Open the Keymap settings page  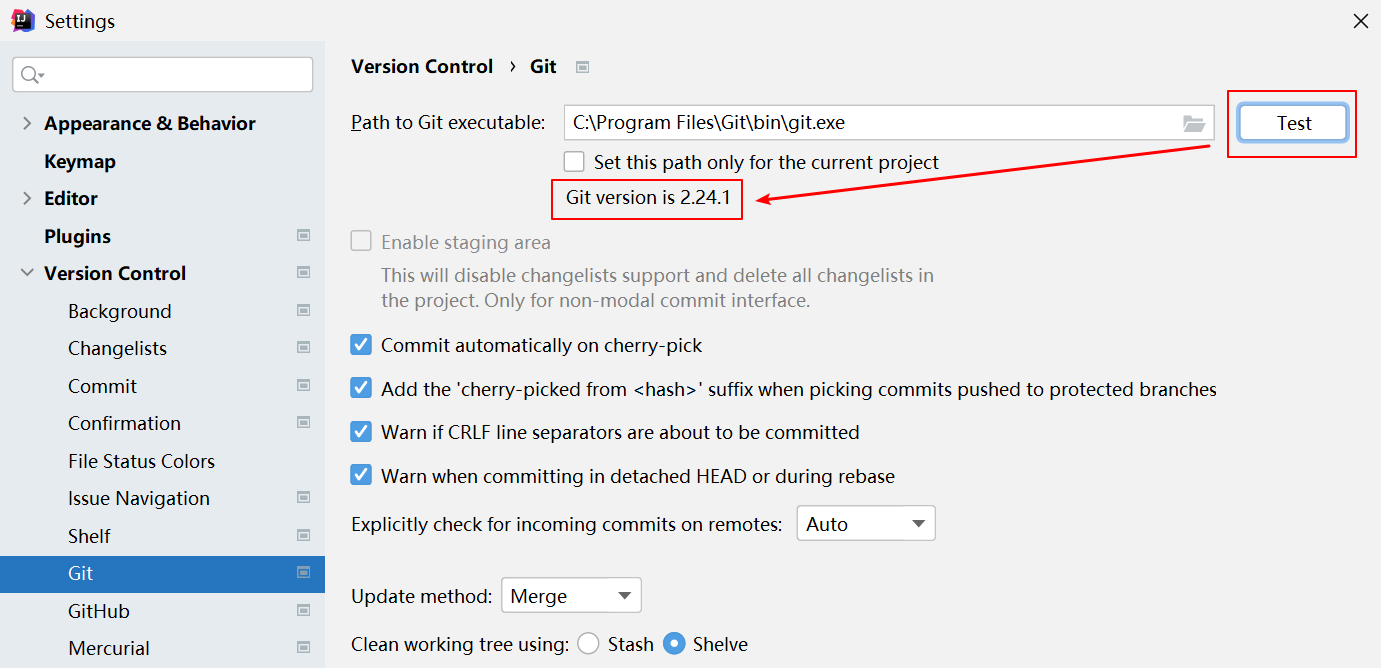pos(80,161)
